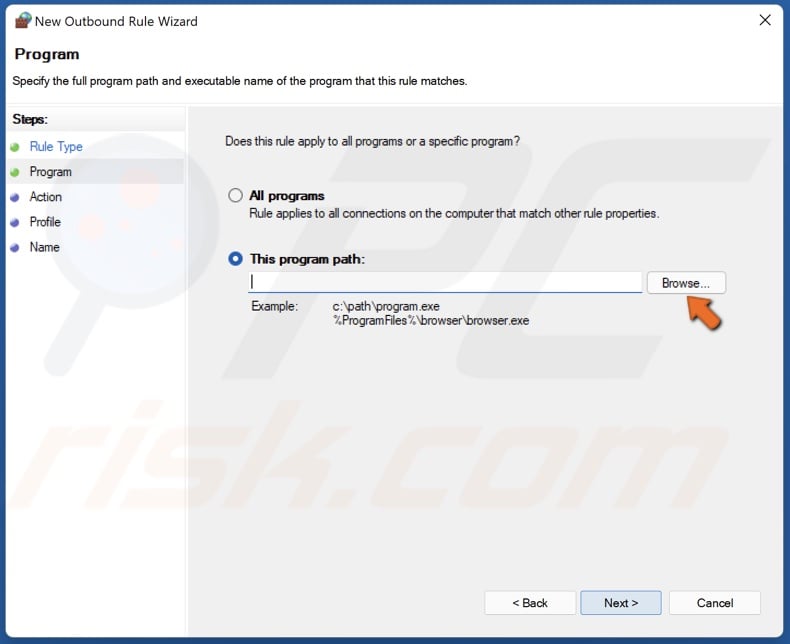
Task: Select the Program step label in sidebar
Action: [x=51, y=172]
